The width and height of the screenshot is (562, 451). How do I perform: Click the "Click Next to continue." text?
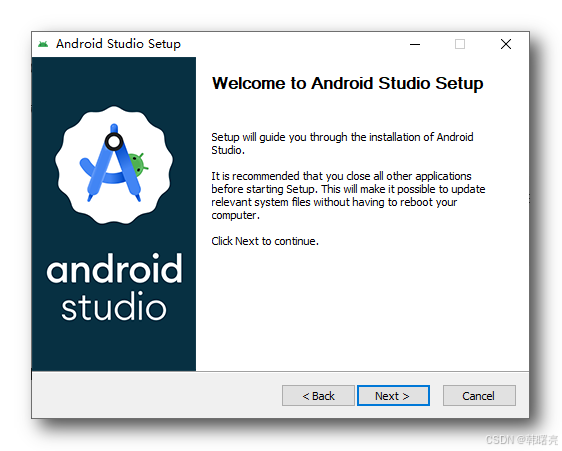[x=265, y=241]
